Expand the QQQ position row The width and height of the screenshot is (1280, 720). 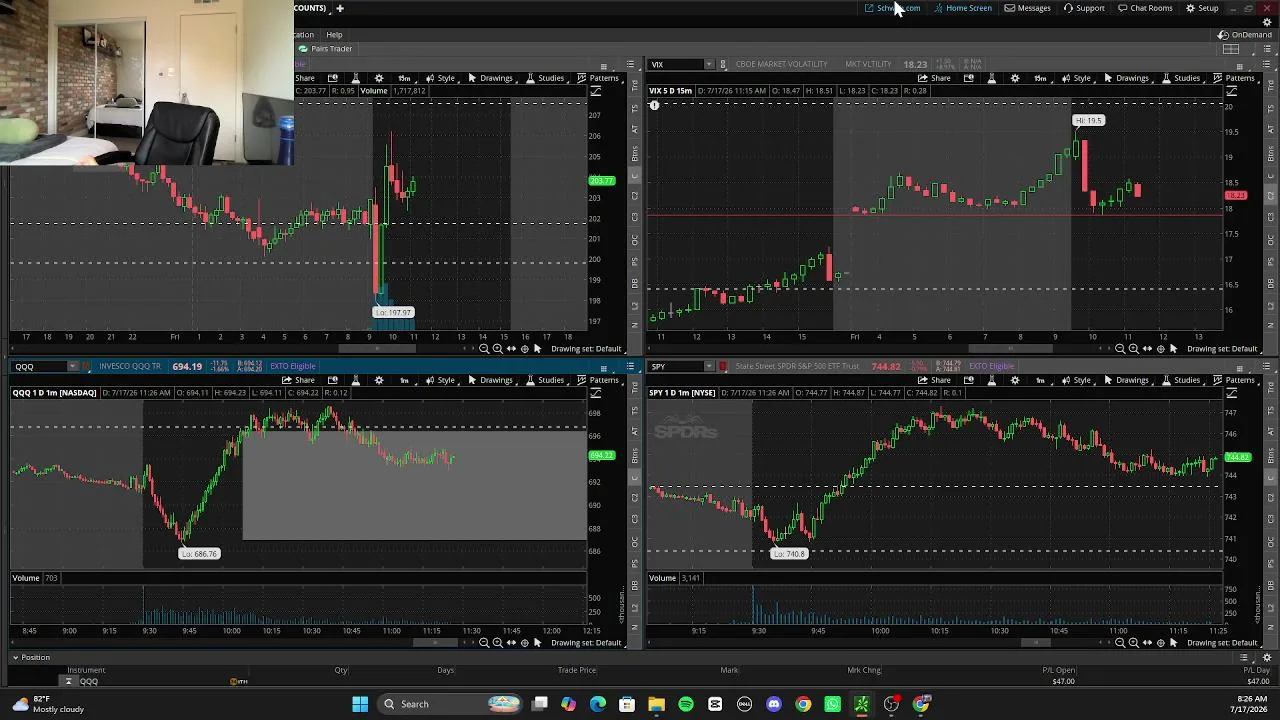point(68,682)
